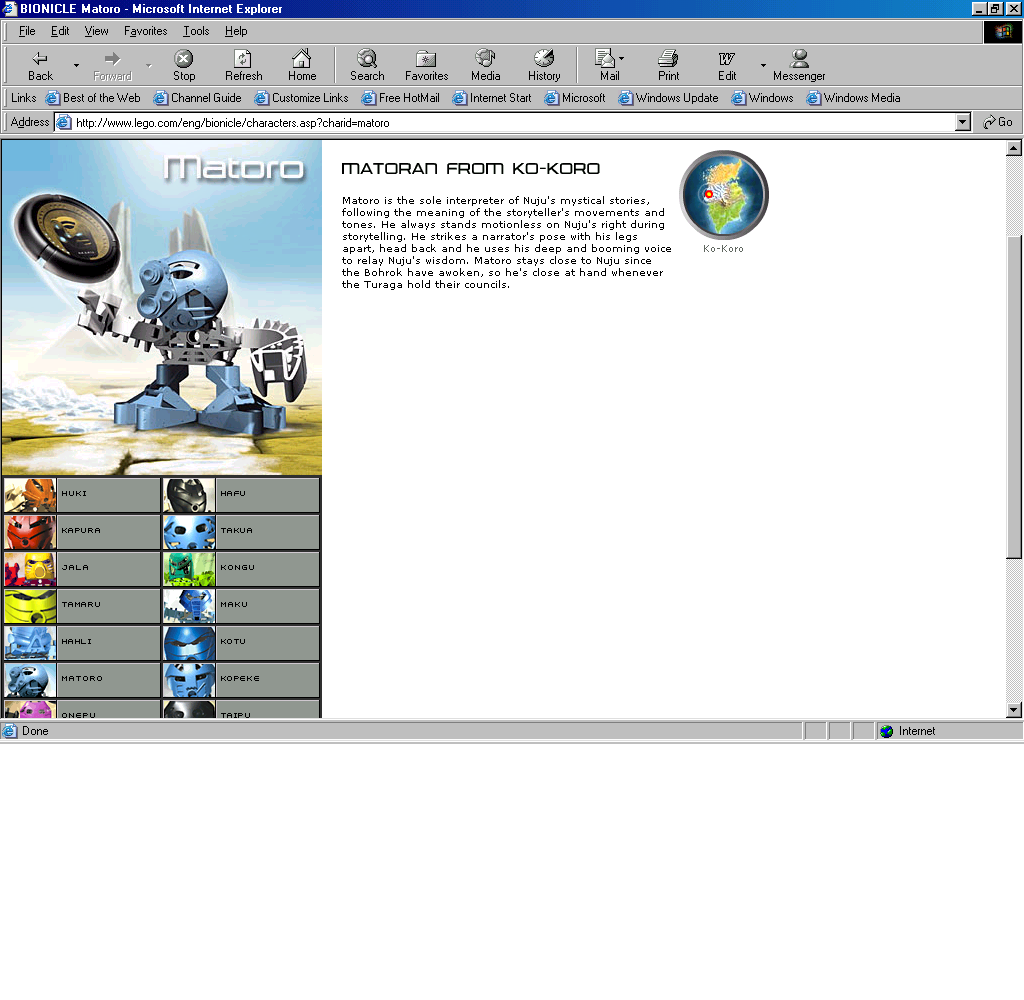Click the Links toolbar label

point(24,98)
